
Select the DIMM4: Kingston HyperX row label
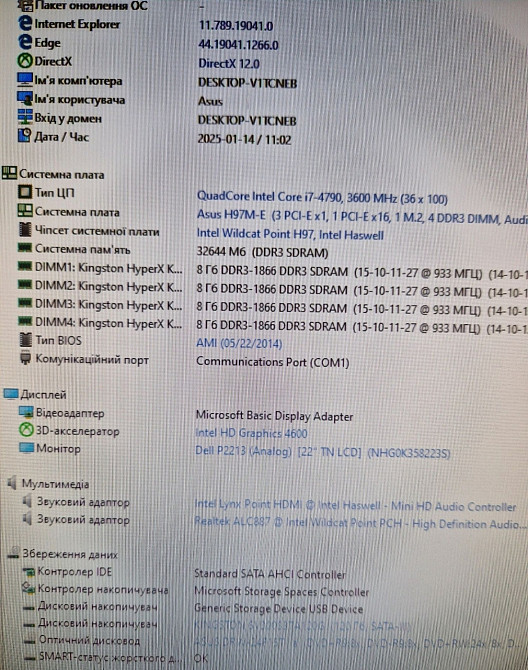click(109, 323)
